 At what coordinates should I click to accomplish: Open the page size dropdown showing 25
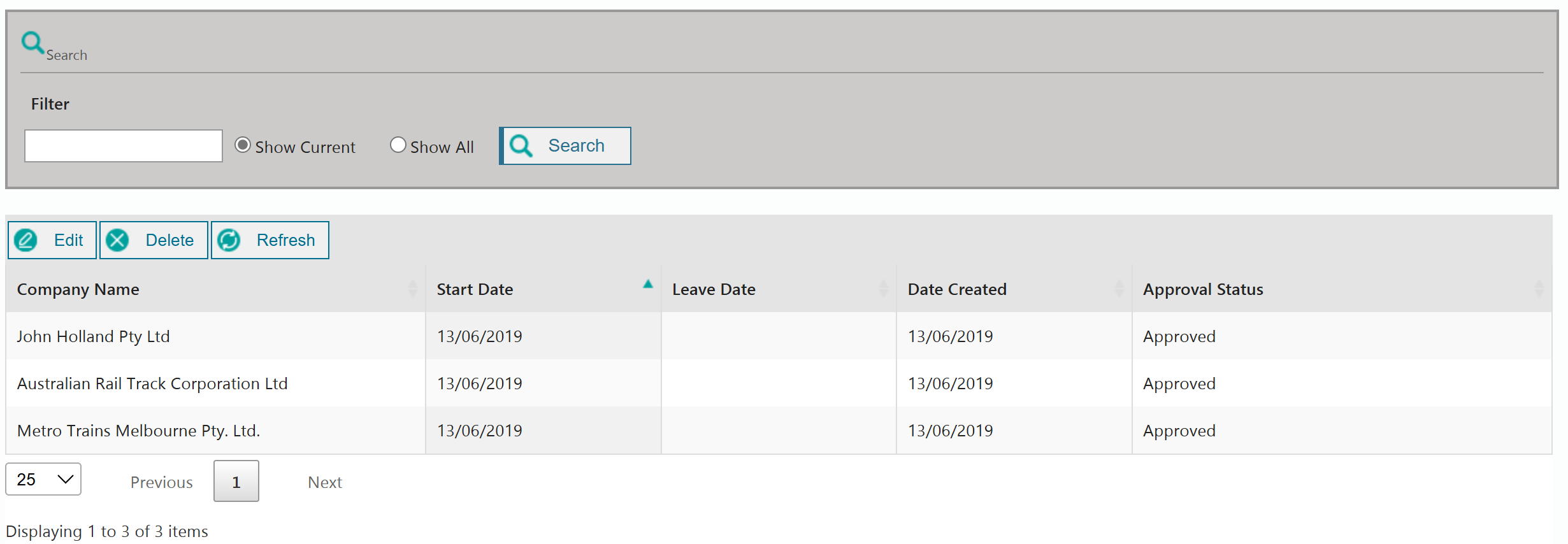point(43,479)
